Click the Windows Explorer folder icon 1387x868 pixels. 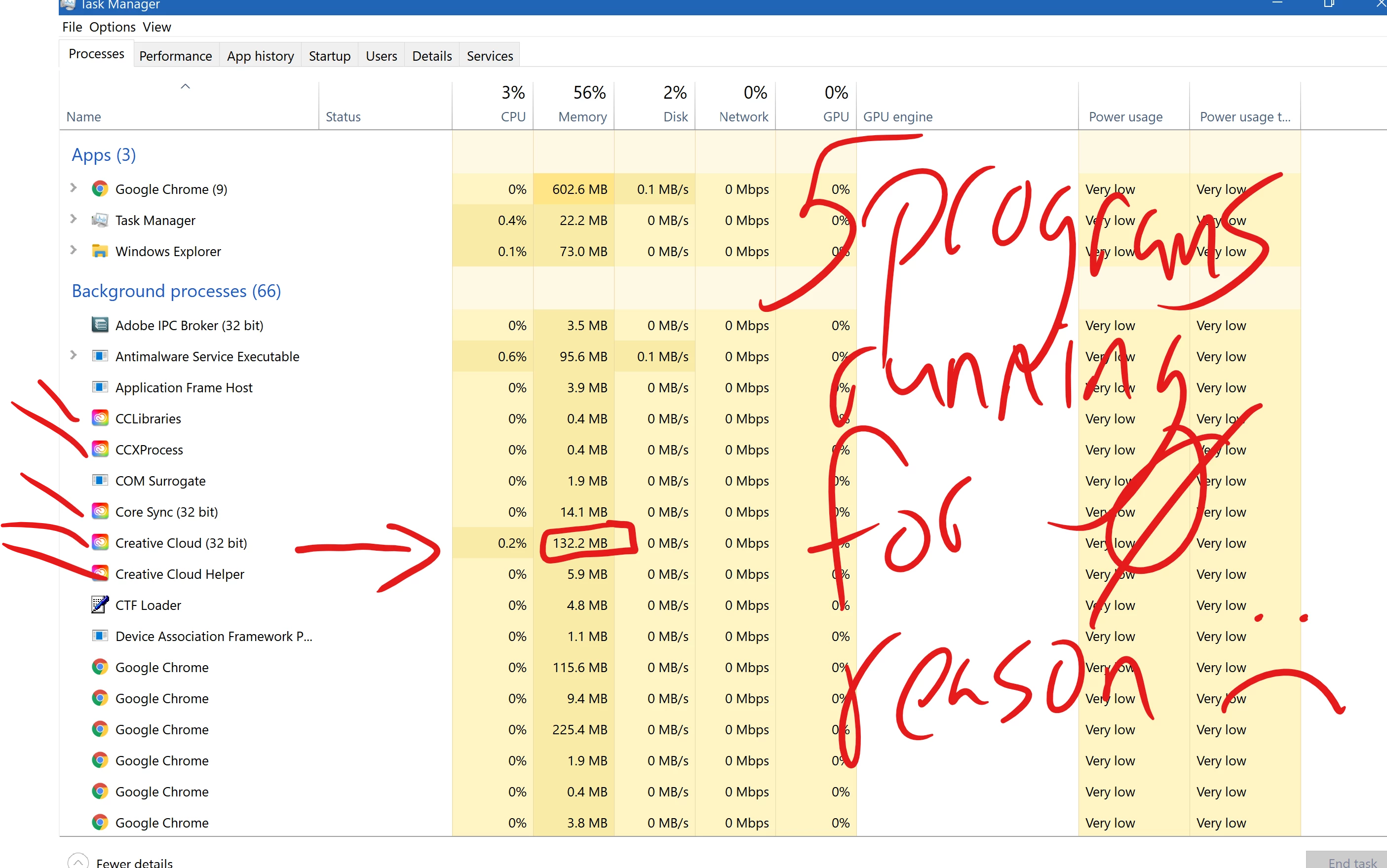[x=100, y=251]
